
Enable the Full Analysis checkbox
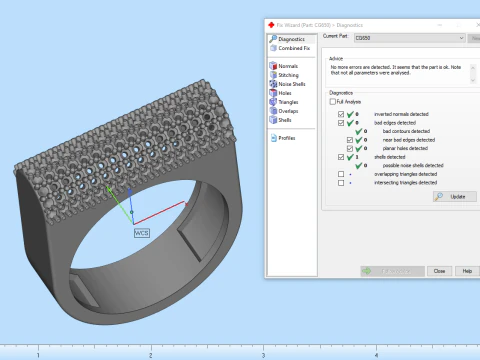click(333, 102)
